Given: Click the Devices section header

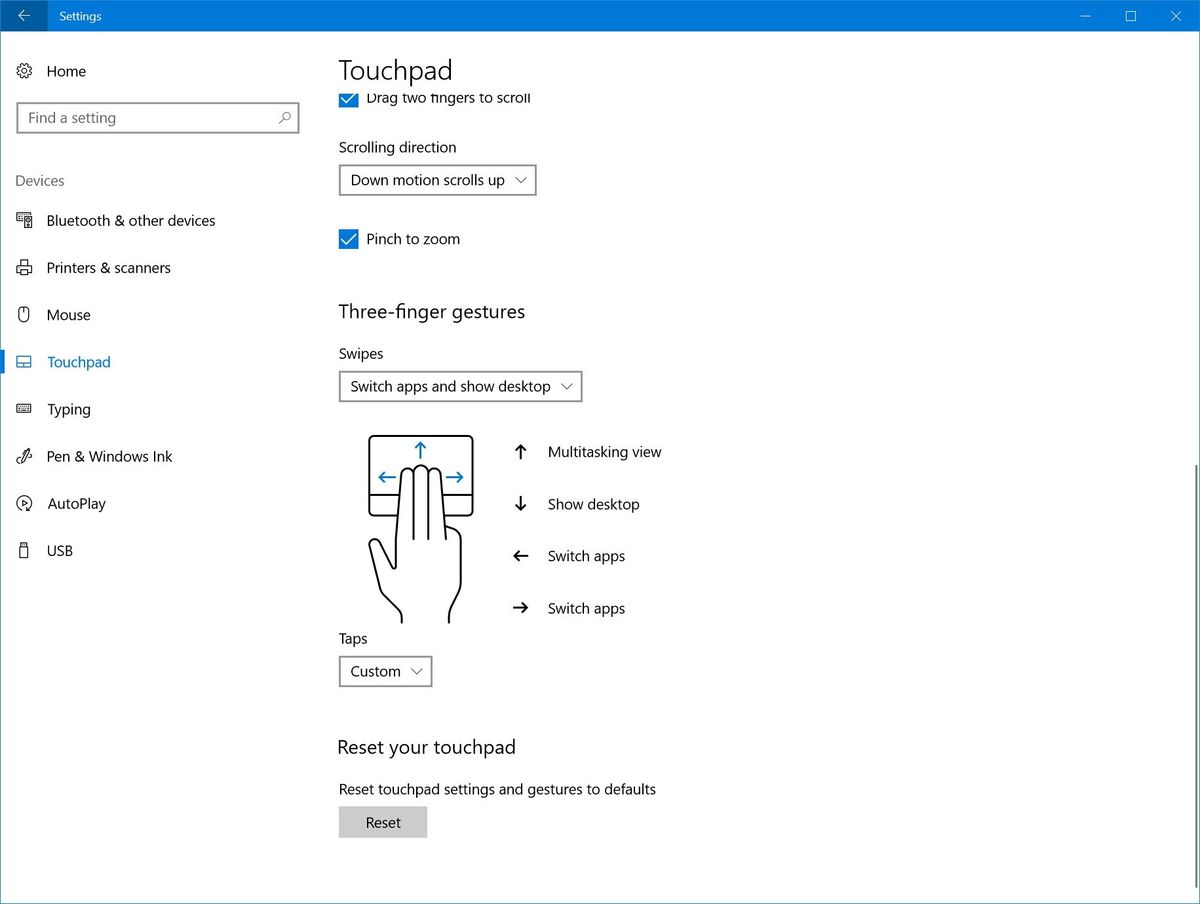Looking at the screenshot, I should pos(40,181).
